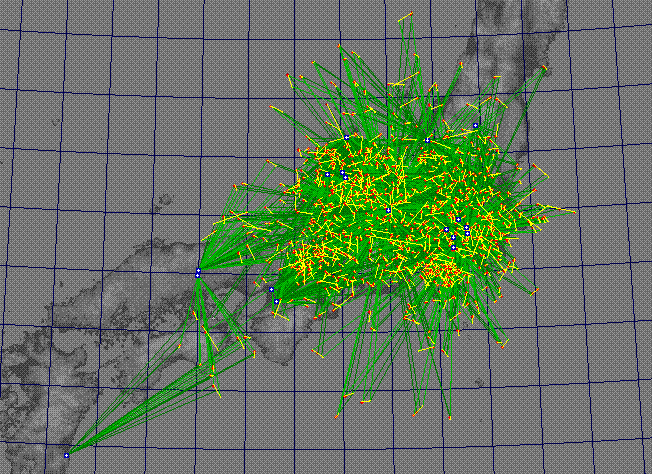Select the west-coast station where green lines converge
The width and height of the screenshot is (652, 474).
coord(198,272)
